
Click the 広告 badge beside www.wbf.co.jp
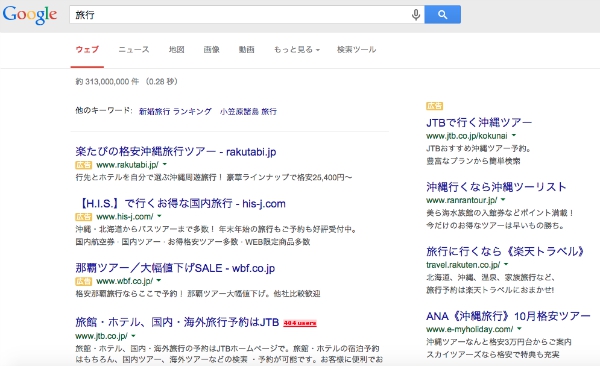coord(83,281)
